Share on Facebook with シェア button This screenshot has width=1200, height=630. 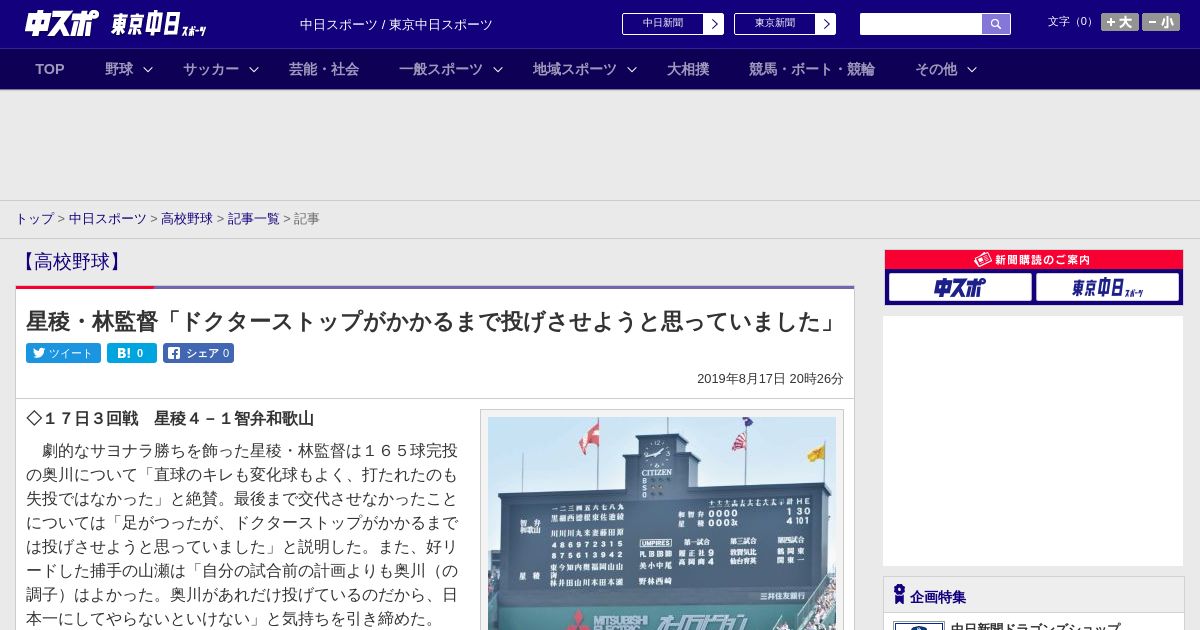[198, 353]
